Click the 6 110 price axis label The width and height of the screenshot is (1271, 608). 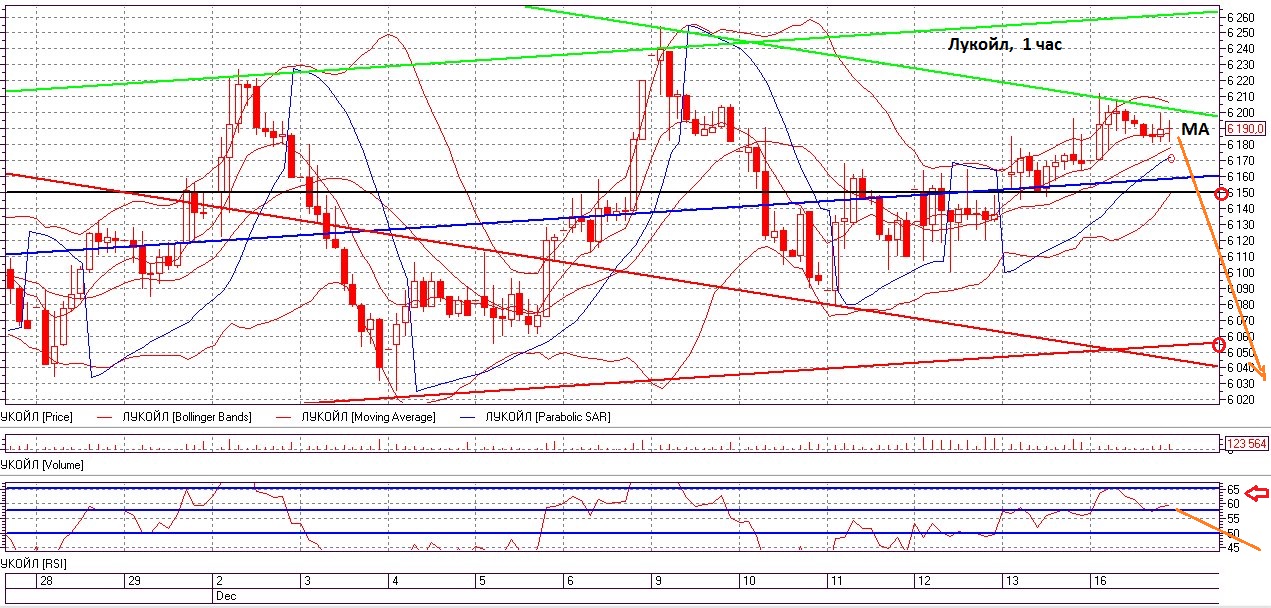pos(1240,257)
